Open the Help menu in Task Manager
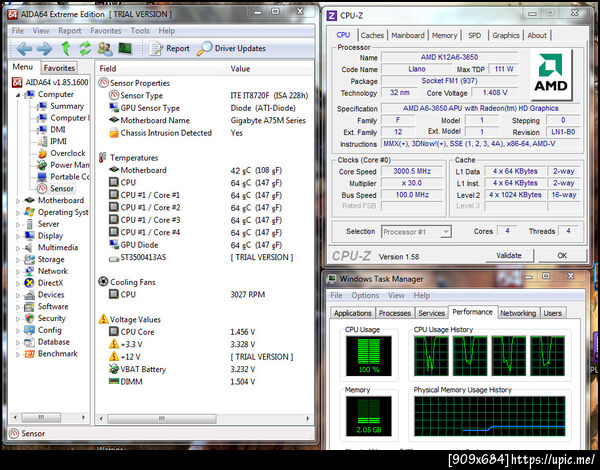Image resolution: width=600 pixels, height=470 pixels. coord(422,295)
